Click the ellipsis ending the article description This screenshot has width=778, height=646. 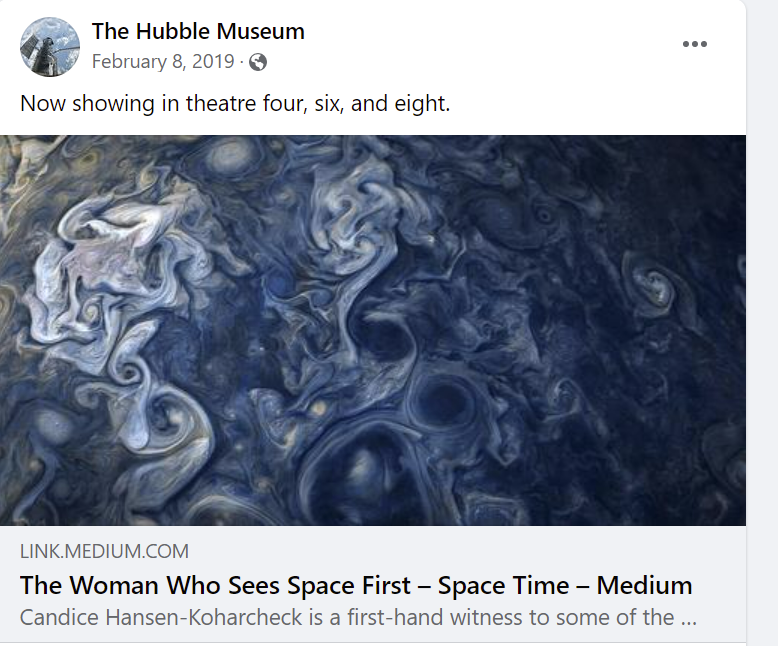(x=689, y=619)
